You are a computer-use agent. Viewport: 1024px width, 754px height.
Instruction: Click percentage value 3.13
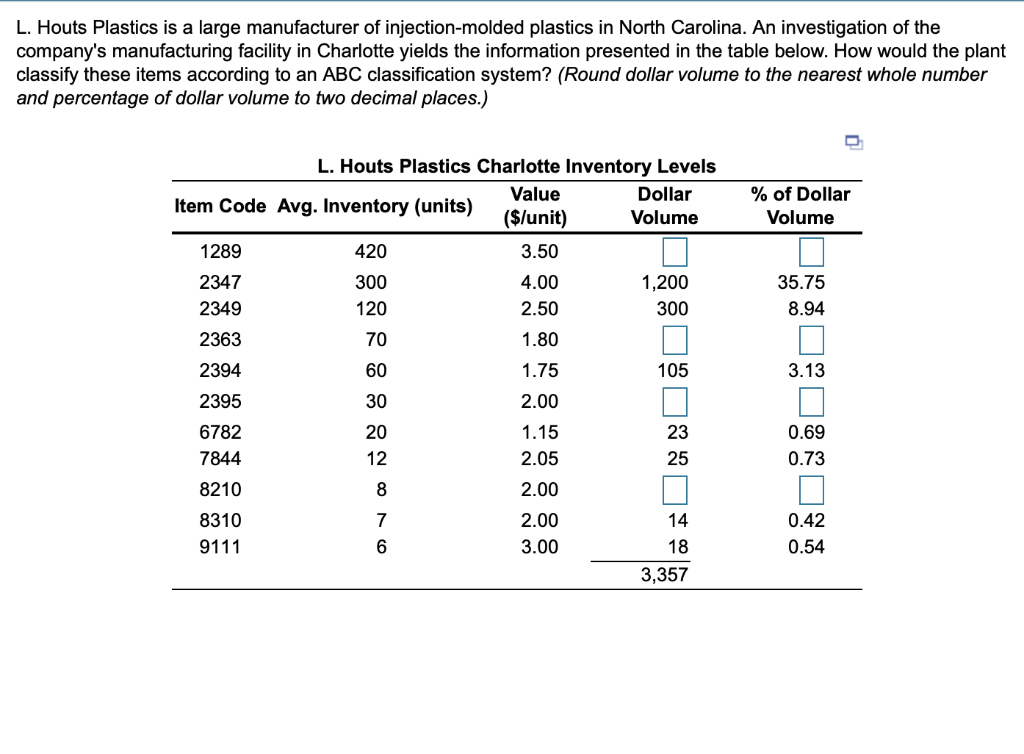(806, 370)
